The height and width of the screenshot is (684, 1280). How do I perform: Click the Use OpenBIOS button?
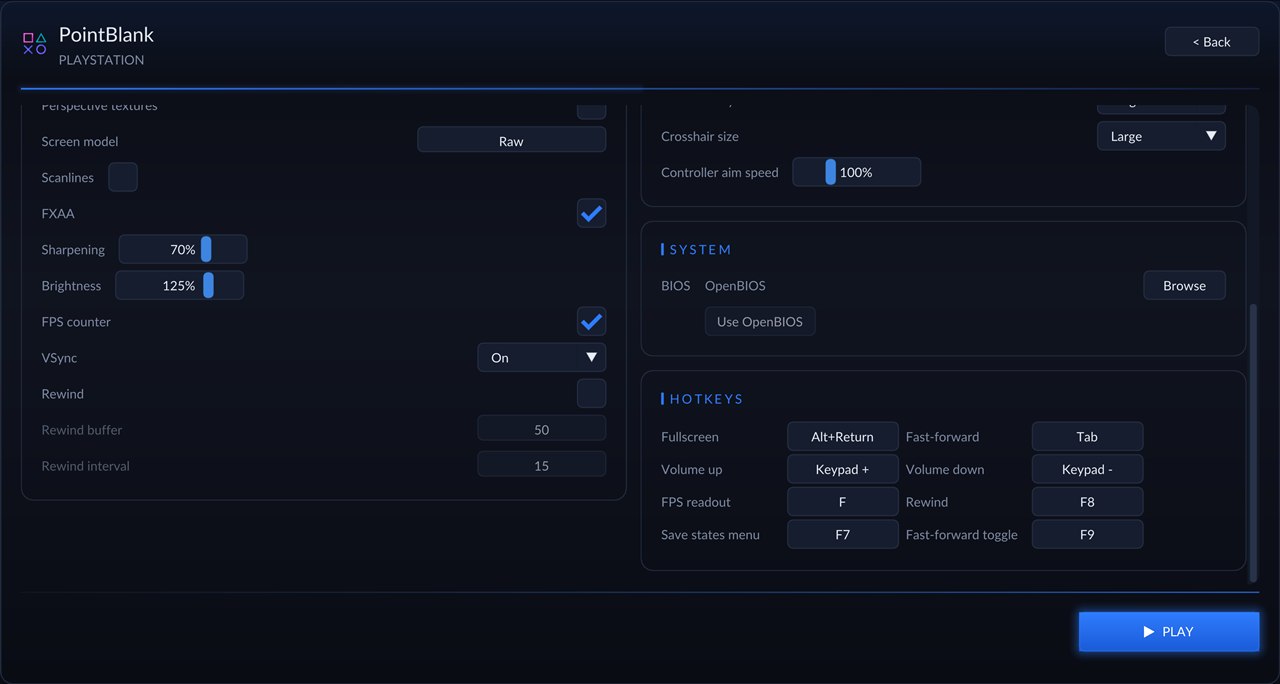760,321
